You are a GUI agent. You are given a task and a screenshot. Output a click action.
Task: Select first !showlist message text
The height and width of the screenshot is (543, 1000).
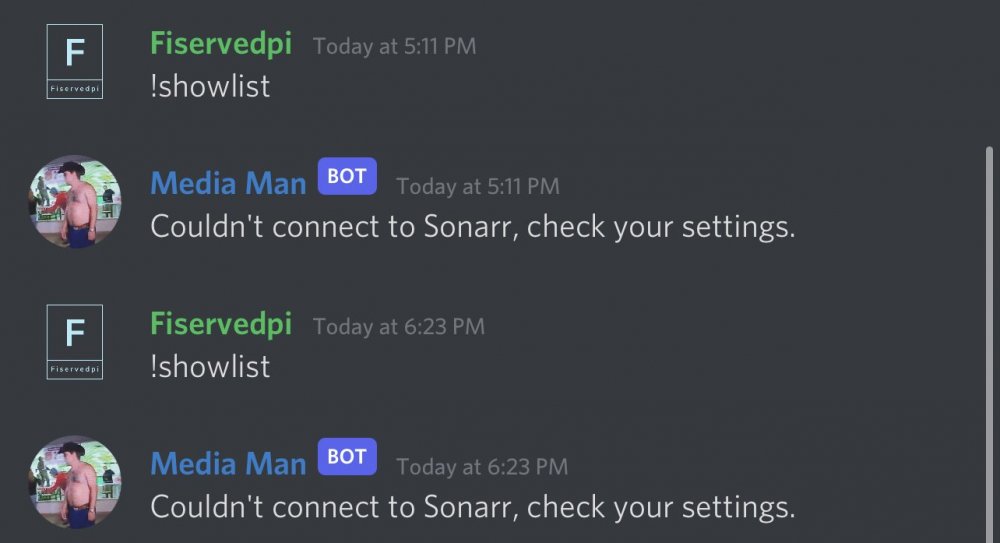(210, 86)
